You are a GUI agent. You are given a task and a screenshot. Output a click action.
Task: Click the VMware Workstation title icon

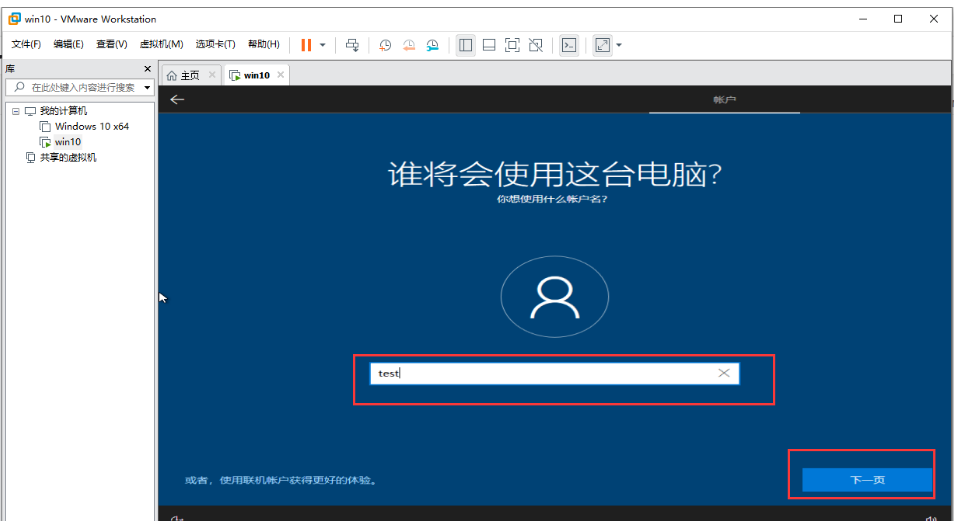[x=14, y=19]
